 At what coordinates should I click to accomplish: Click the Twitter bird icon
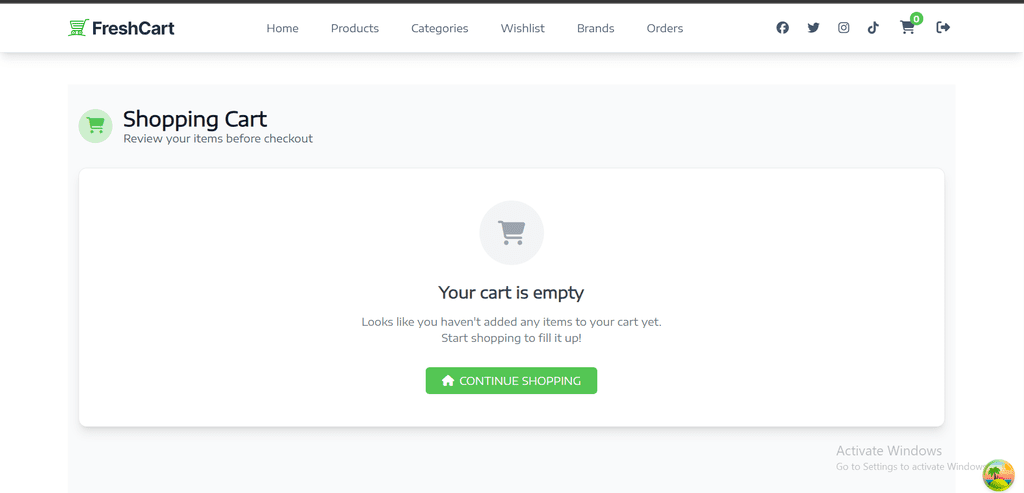[813, 28]
